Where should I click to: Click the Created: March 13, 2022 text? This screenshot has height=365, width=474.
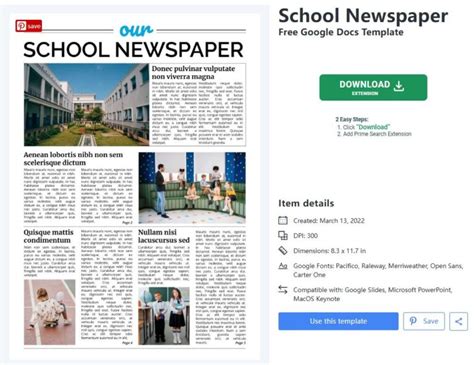tap(329, 221)
